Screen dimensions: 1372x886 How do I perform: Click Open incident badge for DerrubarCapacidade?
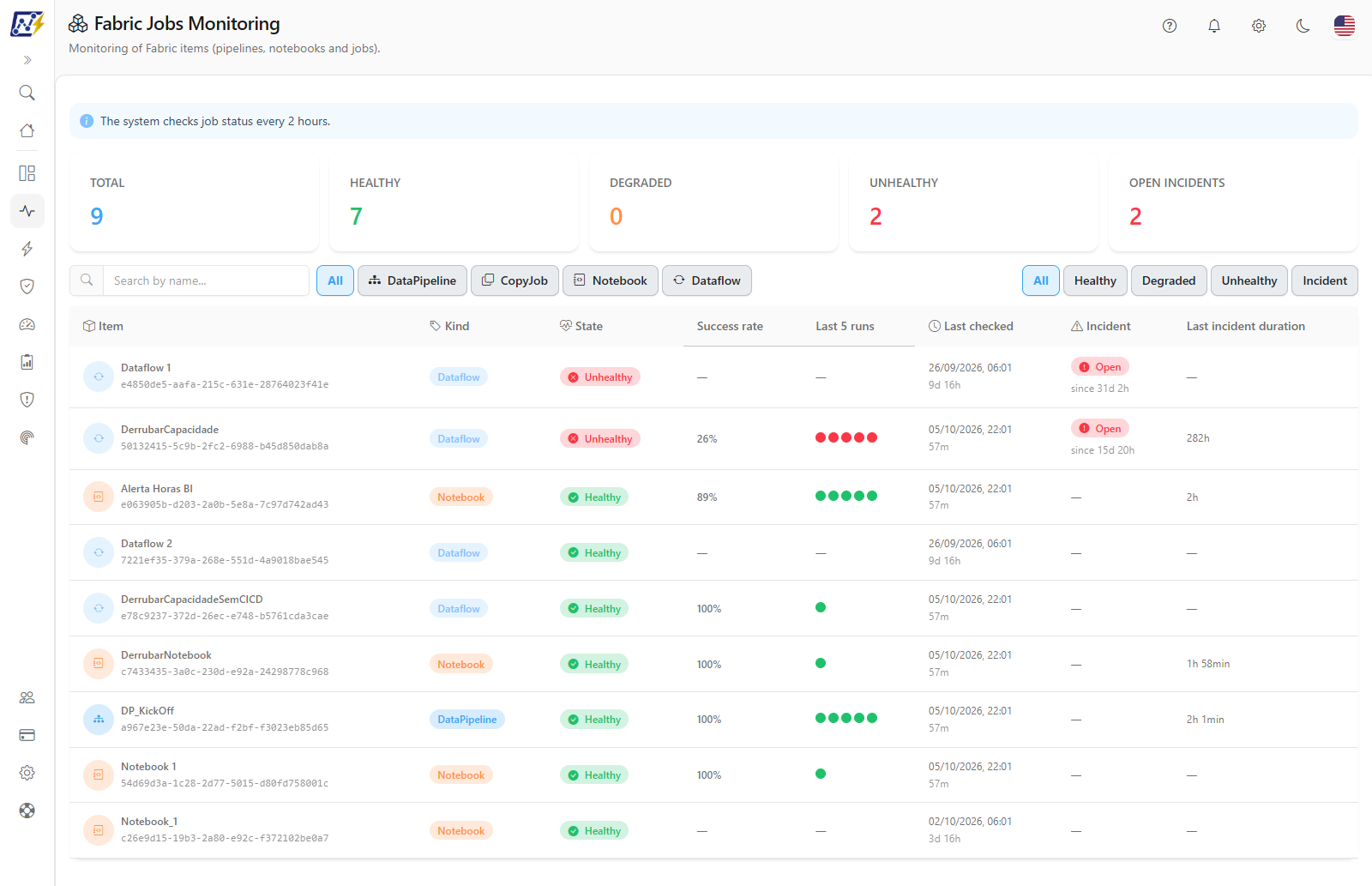pyautogui.click(x=1100, y=428)
